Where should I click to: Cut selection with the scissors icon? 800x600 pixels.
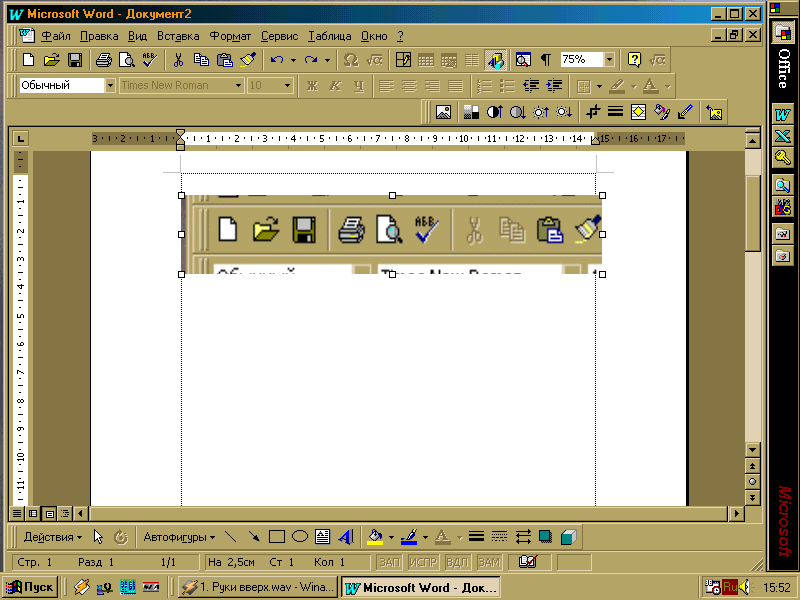[178, 60]
